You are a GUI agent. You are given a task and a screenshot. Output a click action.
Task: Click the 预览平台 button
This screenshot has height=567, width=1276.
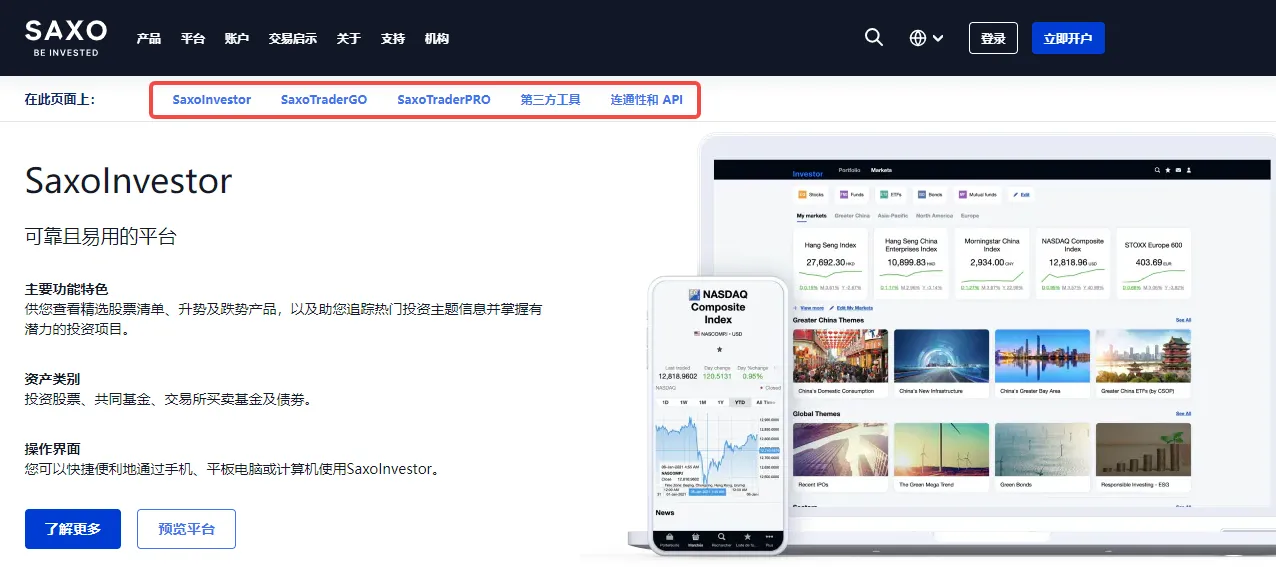coord(186,529)
